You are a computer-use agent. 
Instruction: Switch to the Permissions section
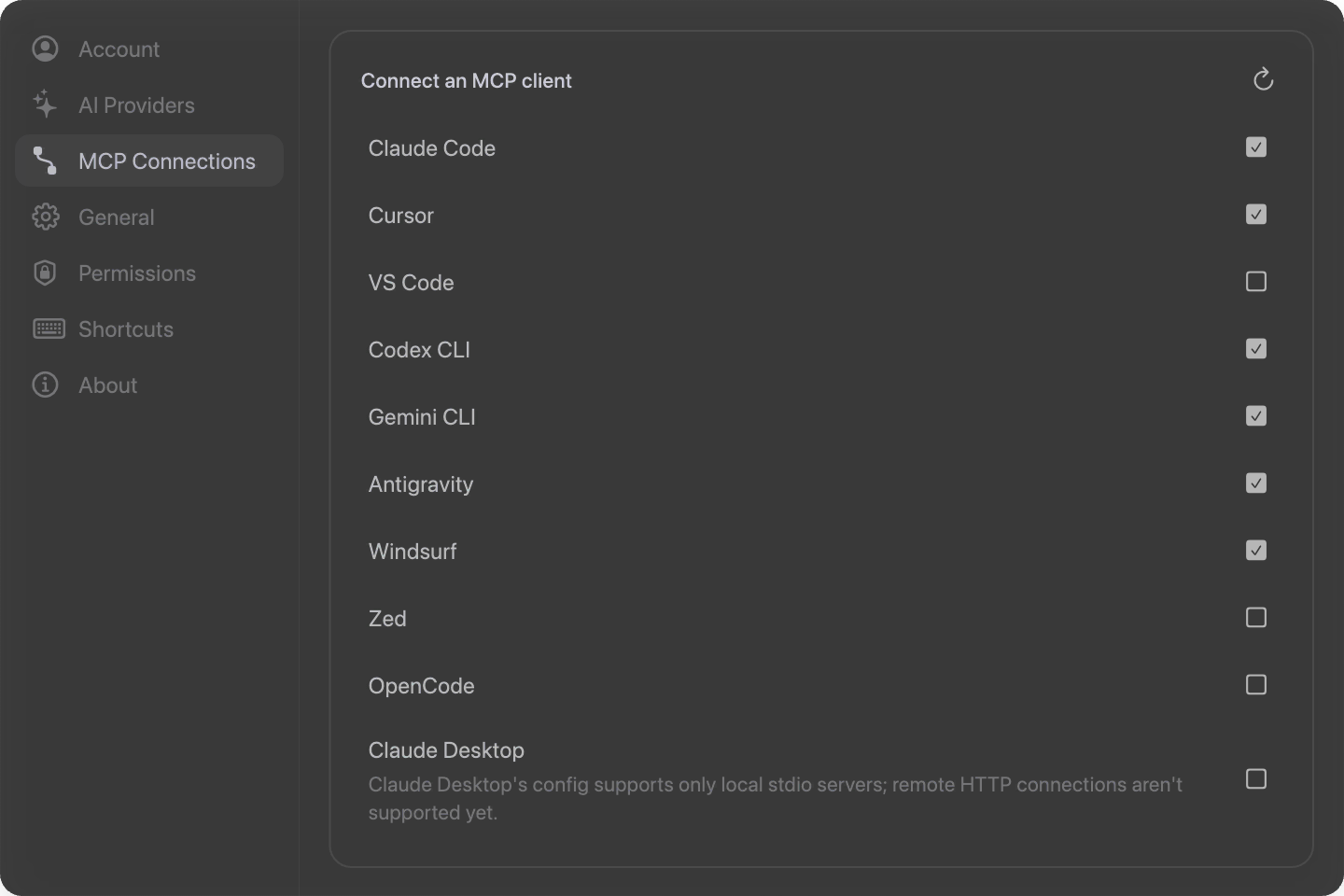click(x=149, y=273)
